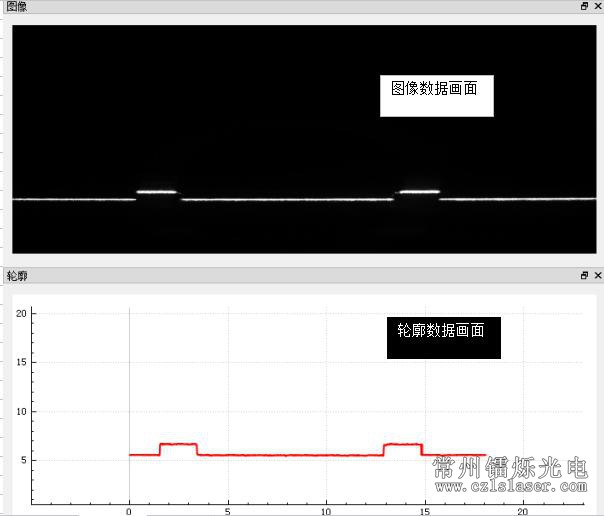The height and width of the screenshot is (516, 604).
Task: Click the second red profile step near x=14
Action: point(403,444)
